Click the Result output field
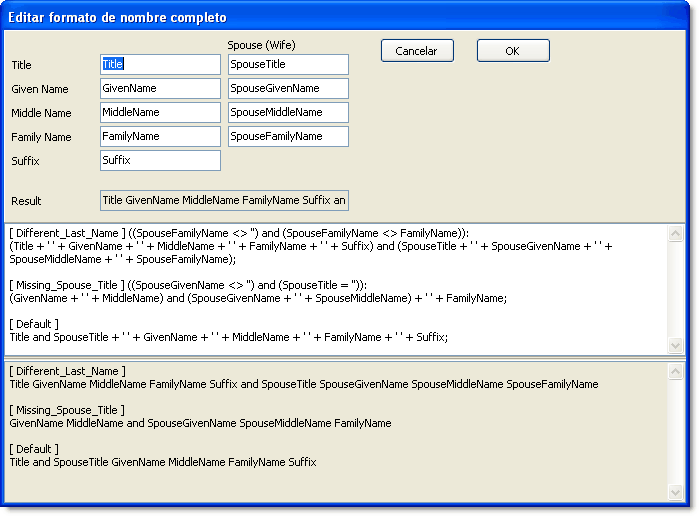This screenshot has height=516, width=699. coord(224,200)
